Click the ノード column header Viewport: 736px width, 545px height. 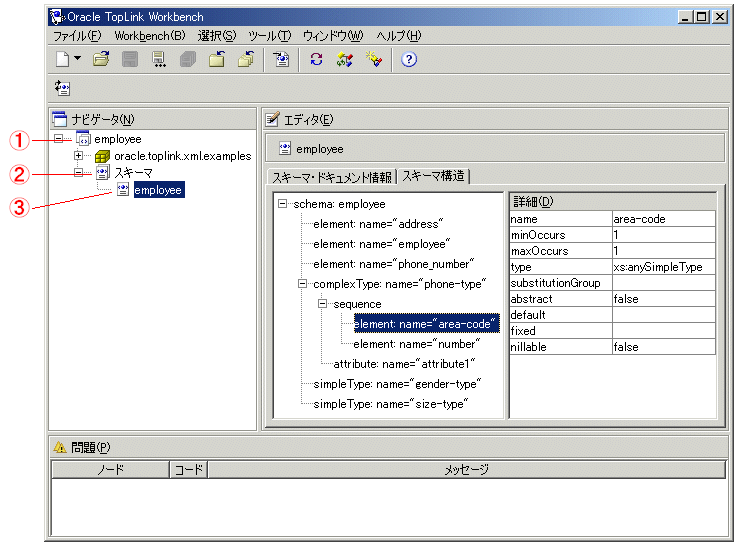[x=110, y=469]
